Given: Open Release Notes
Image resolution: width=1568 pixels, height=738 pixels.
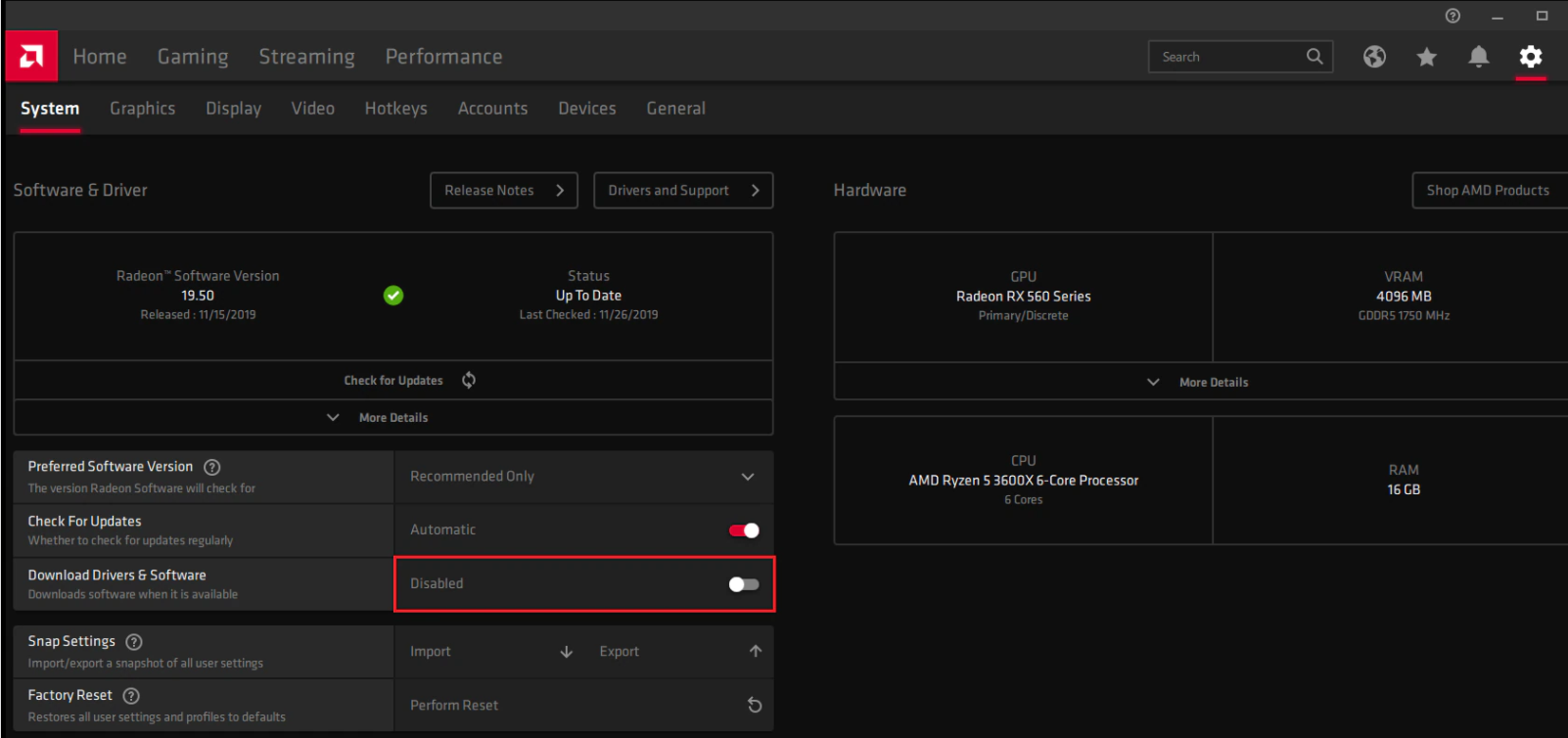Looking at the screenshot, I should 503,191.
